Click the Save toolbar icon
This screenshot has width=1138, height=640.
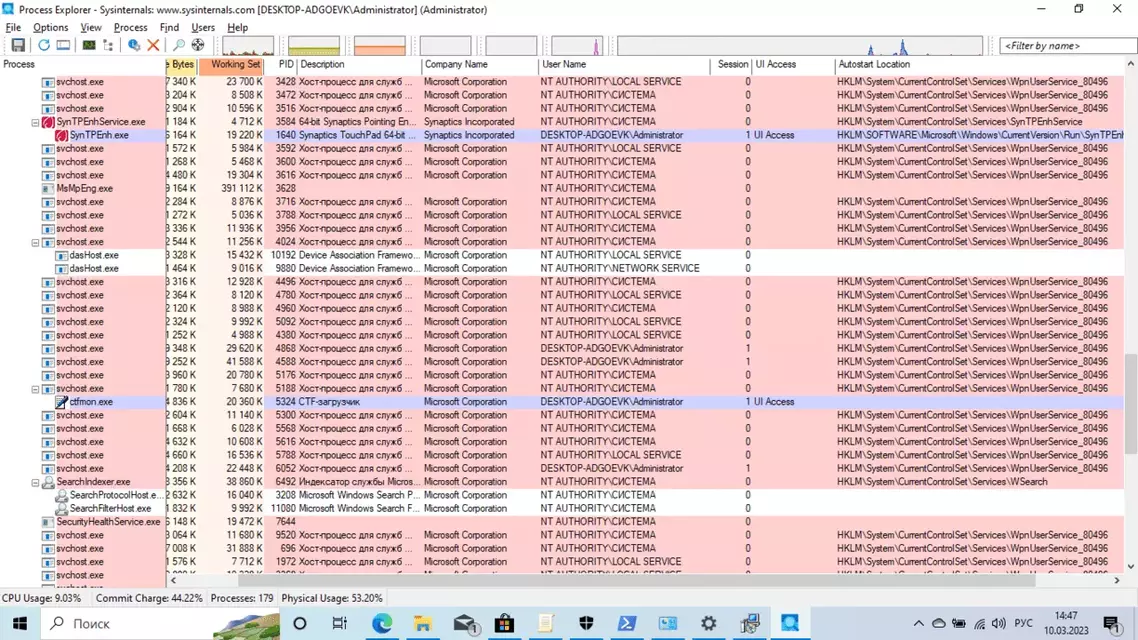[17, 46]
